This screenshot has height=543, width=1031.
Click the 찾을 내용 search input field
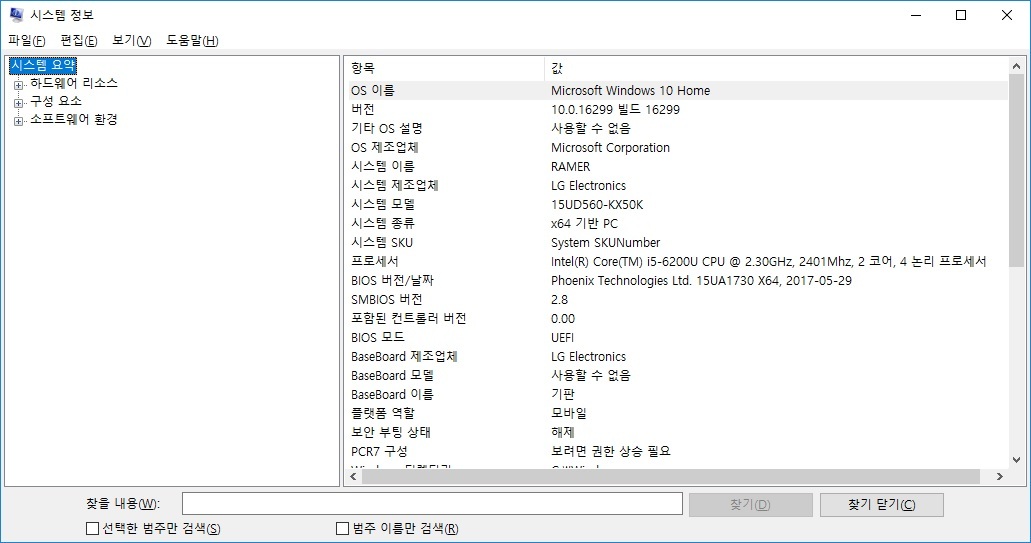[432, 503]
